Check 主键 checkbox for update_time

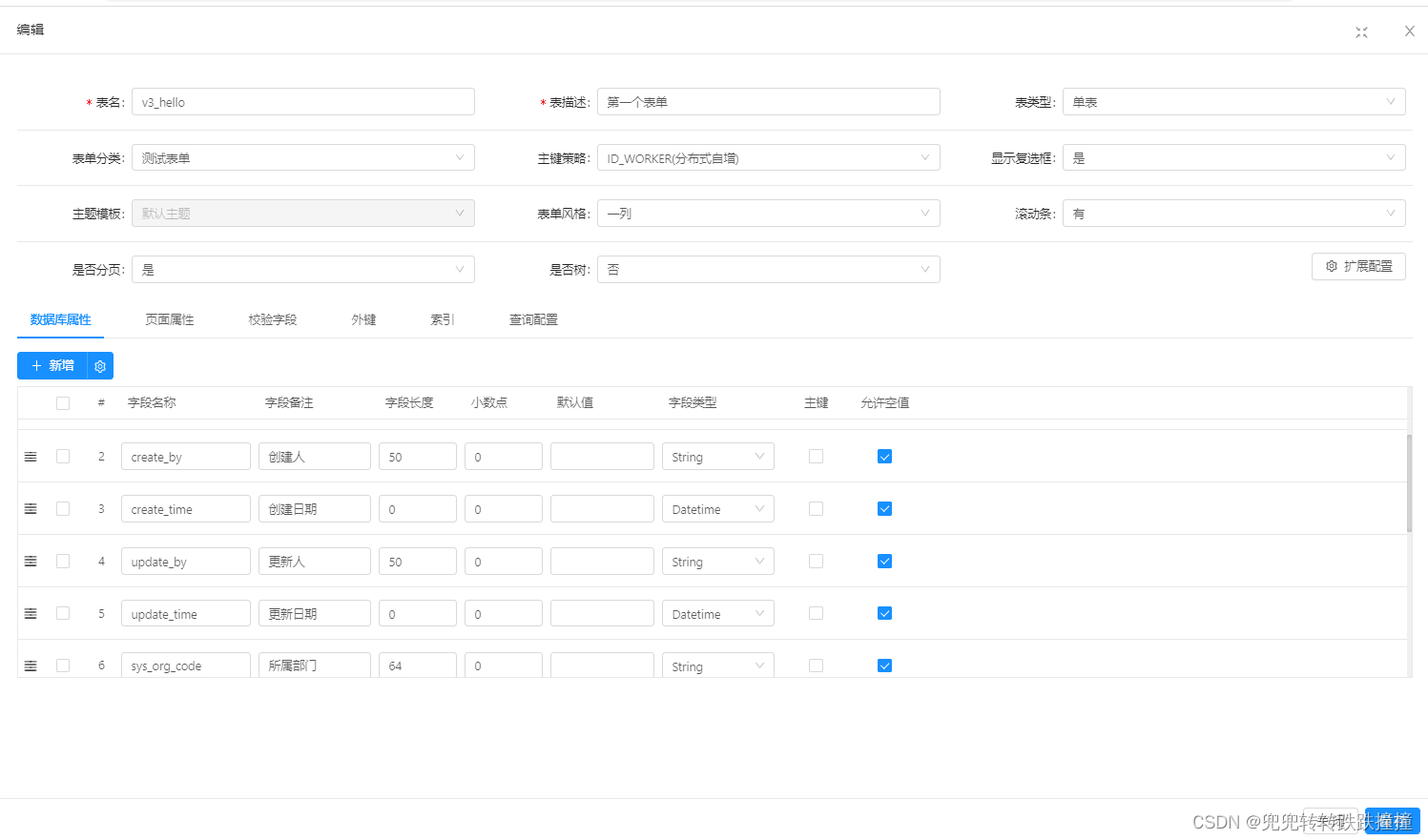point(816,614)
